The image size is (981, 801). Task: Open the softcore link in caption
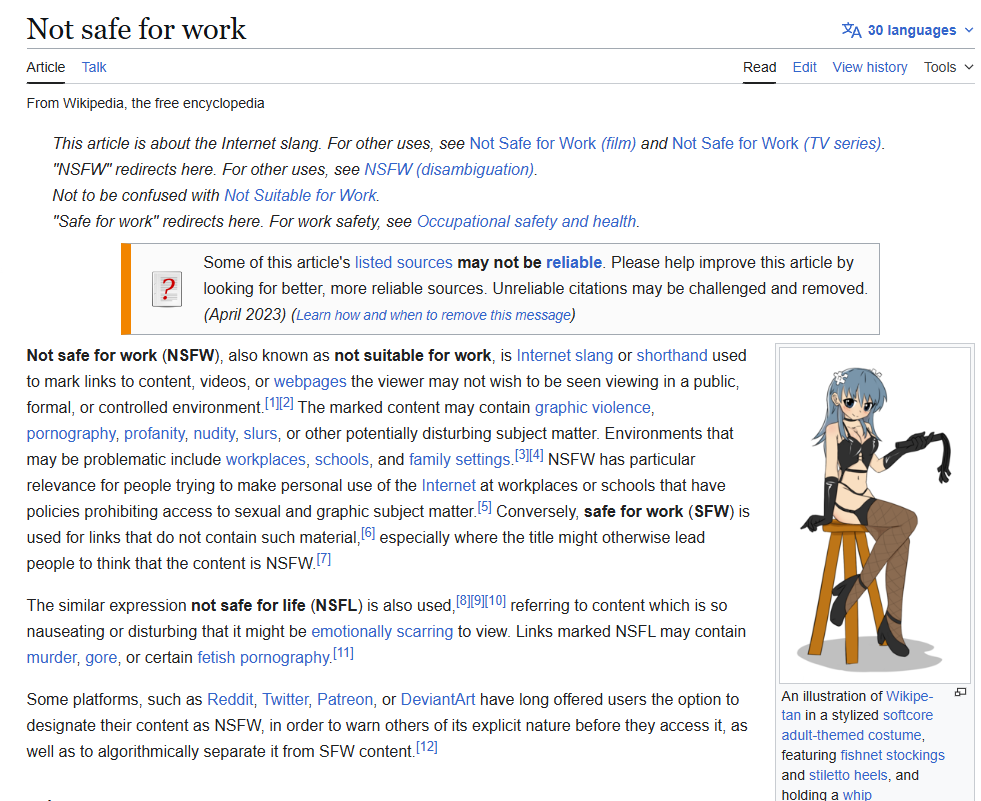[x=907, y=715]
